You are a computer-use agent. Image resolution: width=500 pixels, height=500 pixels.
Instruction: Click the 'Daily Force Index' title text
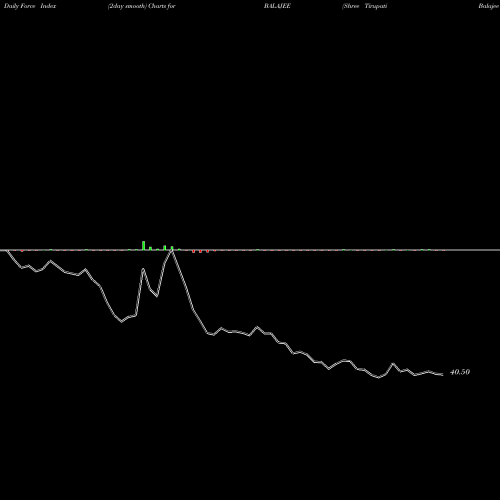(30, 6)
